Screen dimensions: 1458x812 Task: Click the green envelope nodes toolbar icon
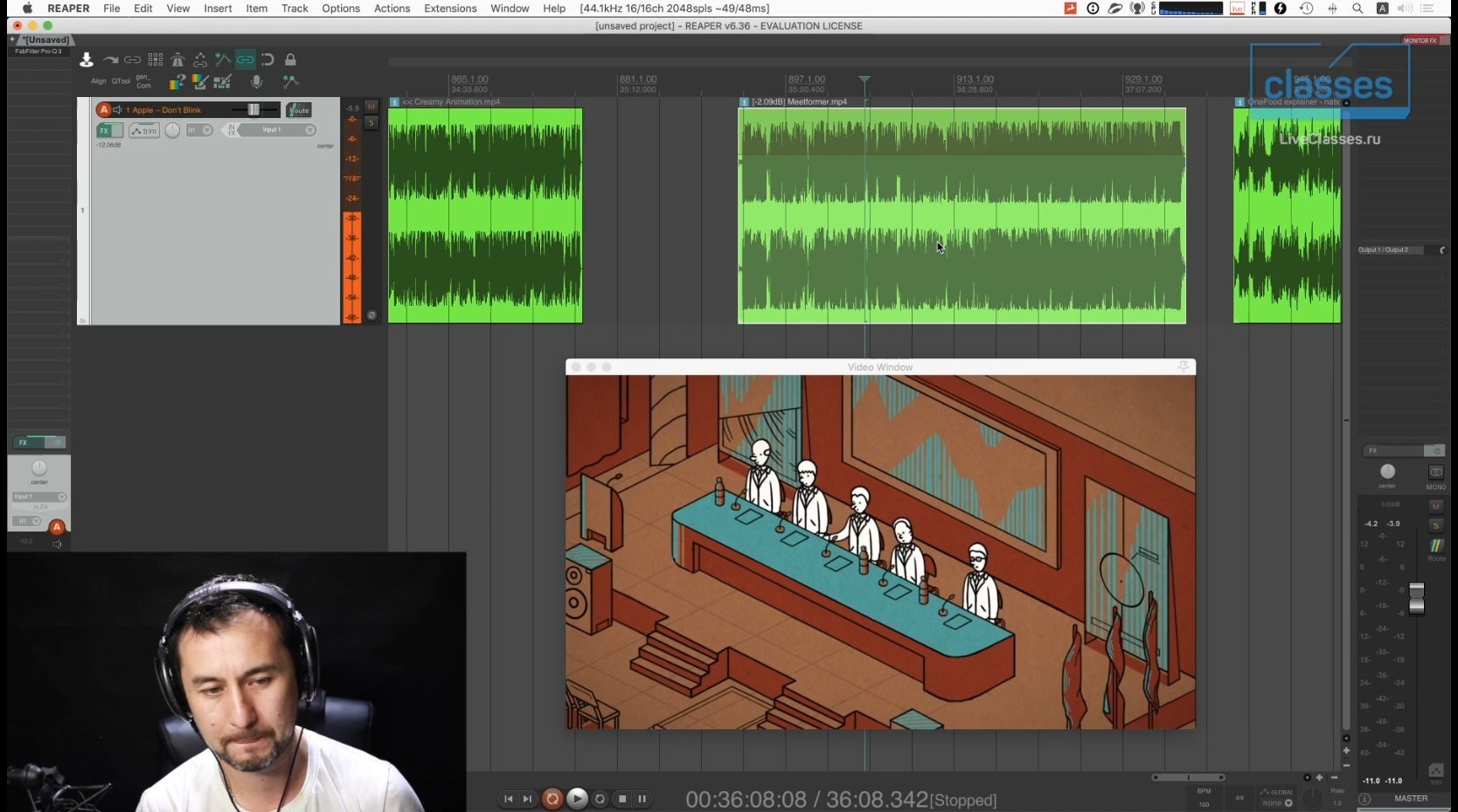[290, 81]
